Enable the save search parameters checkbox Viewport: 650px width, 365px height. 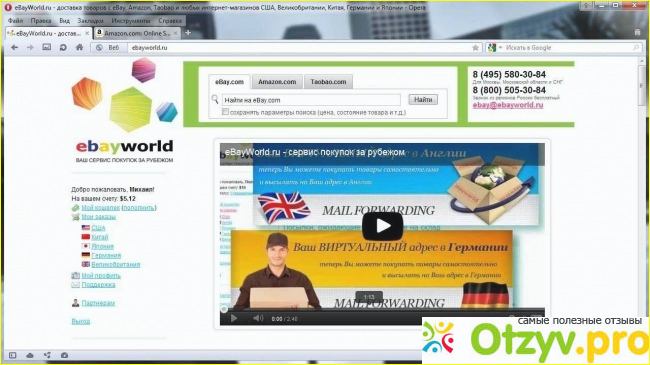(225, 112)
